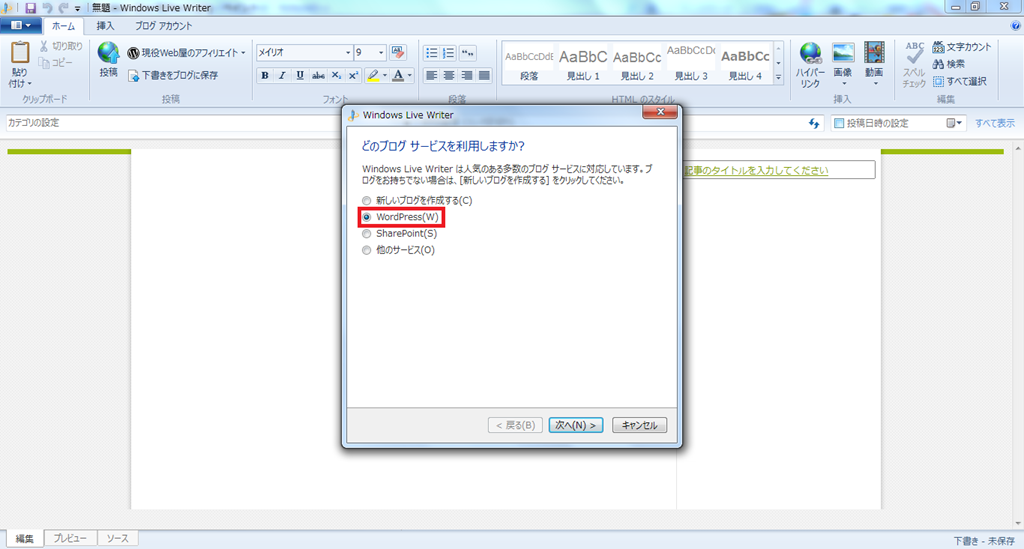Expand the HTML styles gallery more arrow

click(778, 78)
